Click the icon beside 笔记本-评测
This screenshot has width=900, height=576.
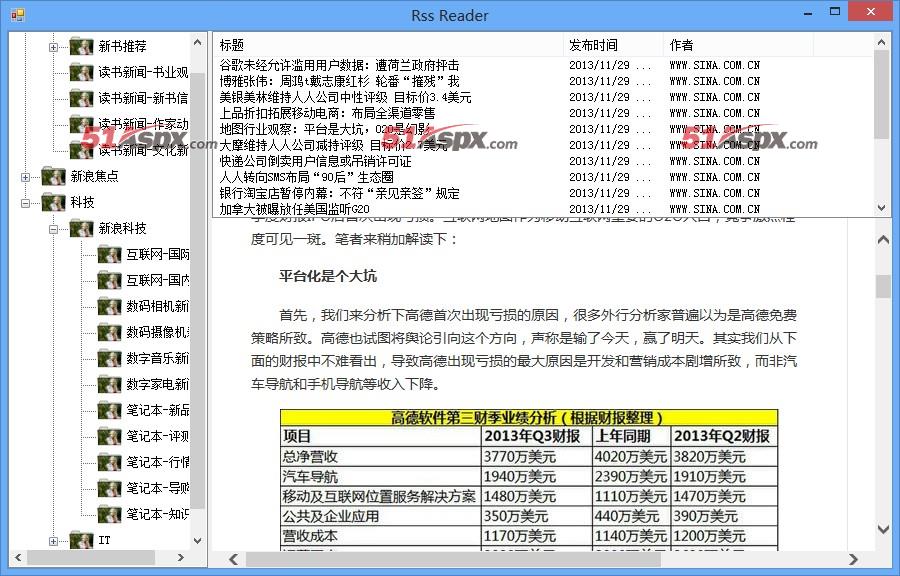(x=109, y=436)
